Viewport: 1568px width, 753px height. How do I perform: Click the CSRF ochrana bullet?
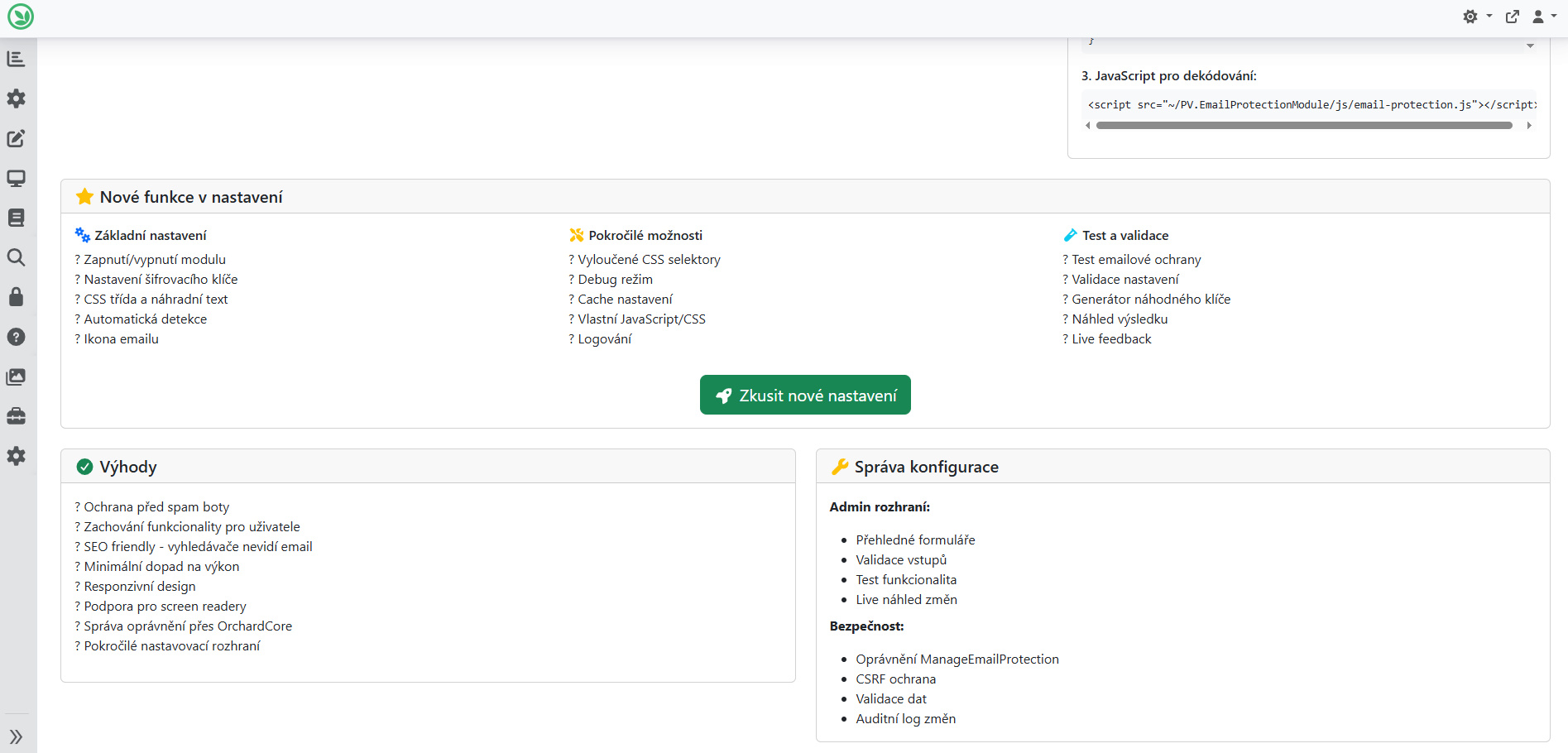896,679
